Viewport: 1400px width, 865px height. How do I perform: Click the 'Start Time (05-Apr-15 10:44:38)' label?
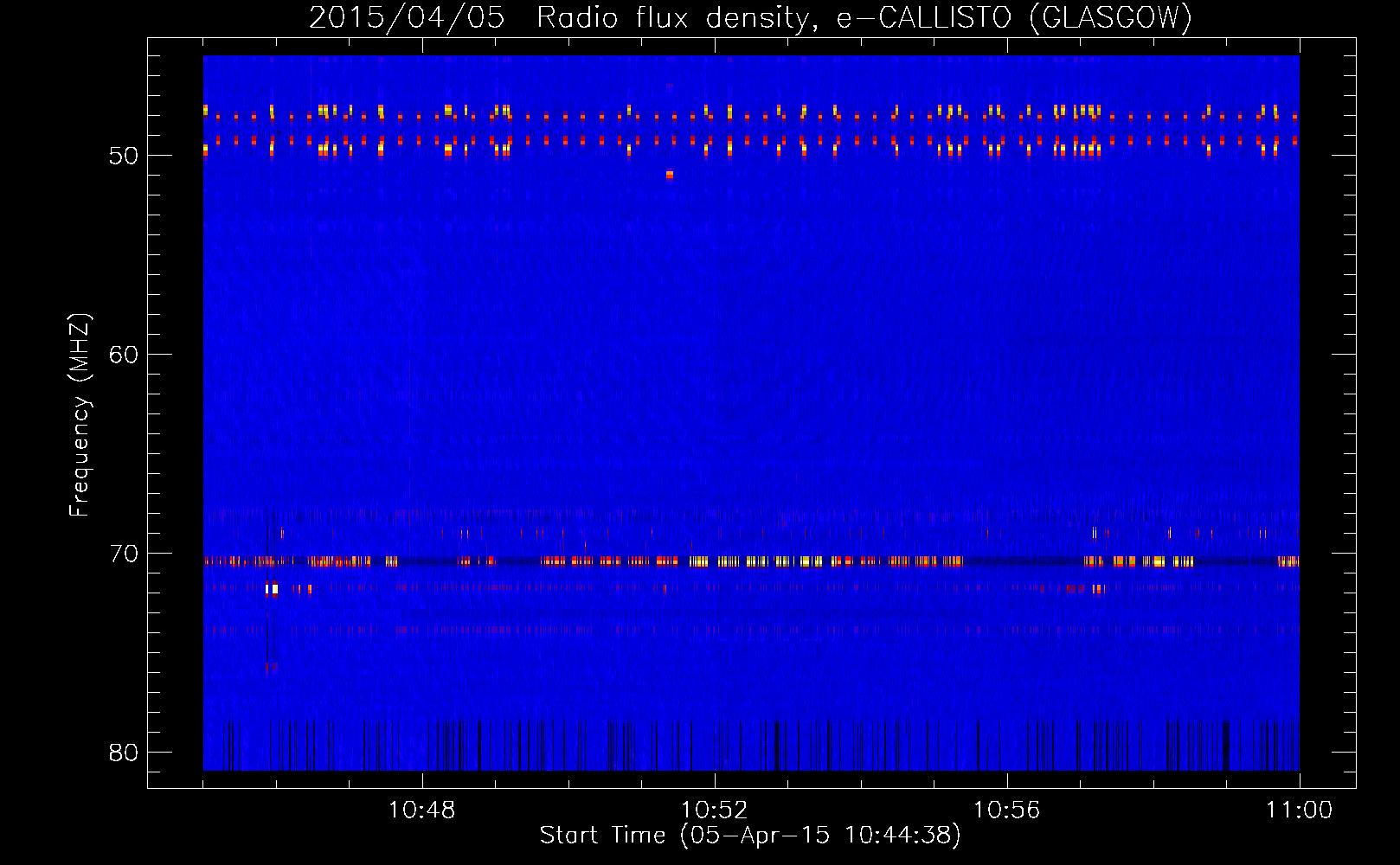(750, 836)
